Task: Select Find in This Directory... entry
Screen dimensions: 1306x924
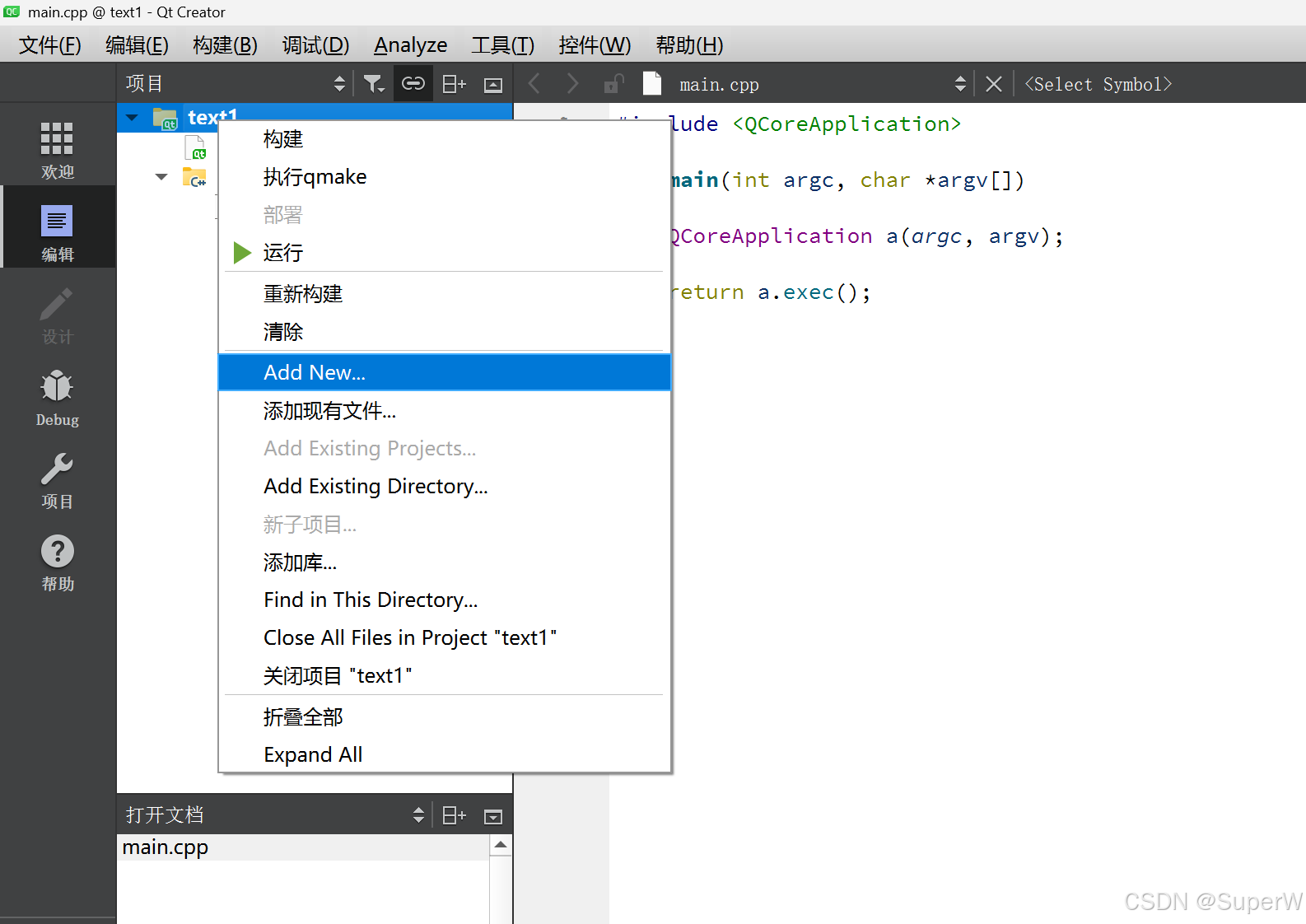Action: pyautogui.click(x=445, y=600)
